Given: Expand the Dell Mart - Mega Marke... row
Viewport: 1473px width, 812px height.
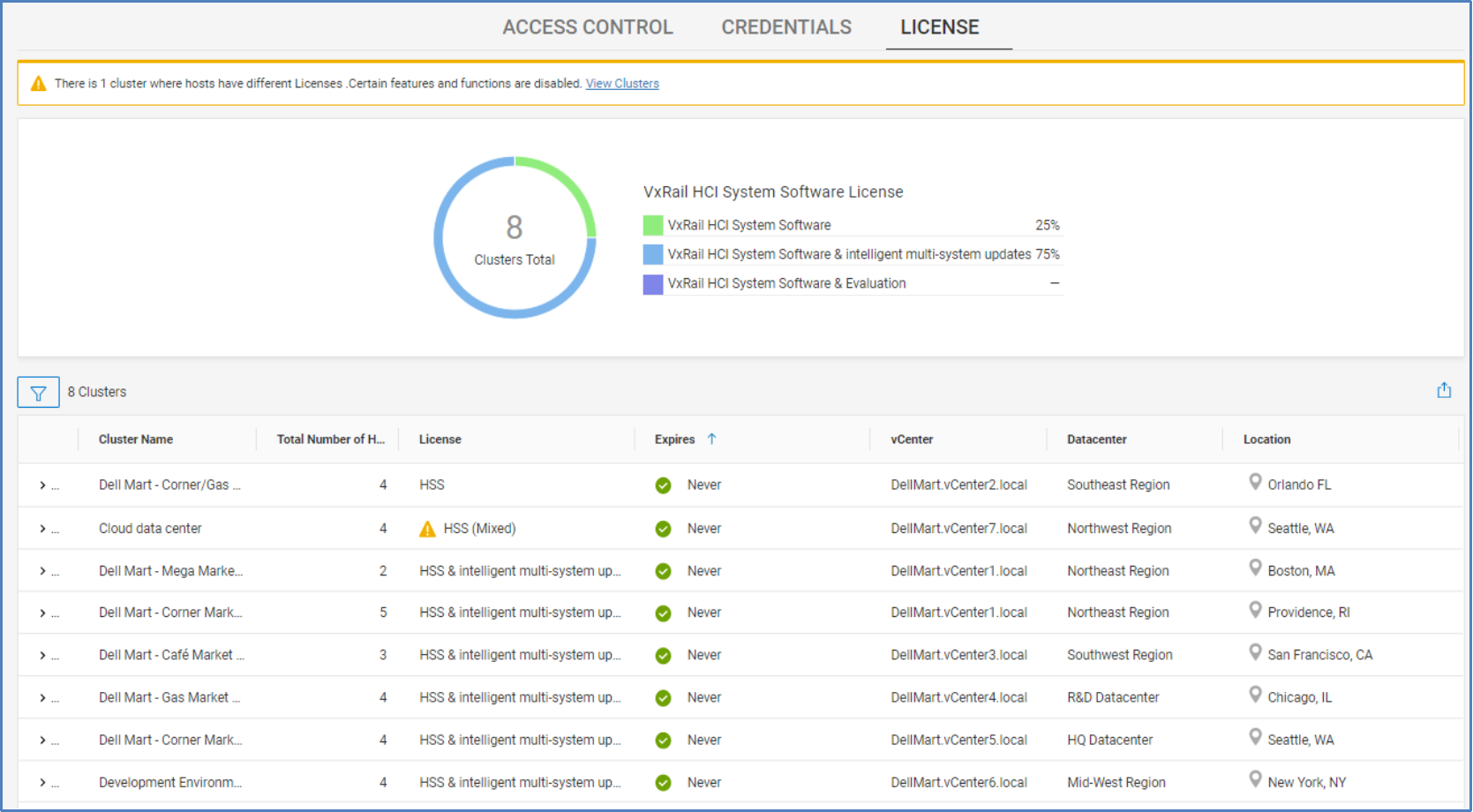Looking at the screenshot, I should pyautogui.click(x=42, y=571).
